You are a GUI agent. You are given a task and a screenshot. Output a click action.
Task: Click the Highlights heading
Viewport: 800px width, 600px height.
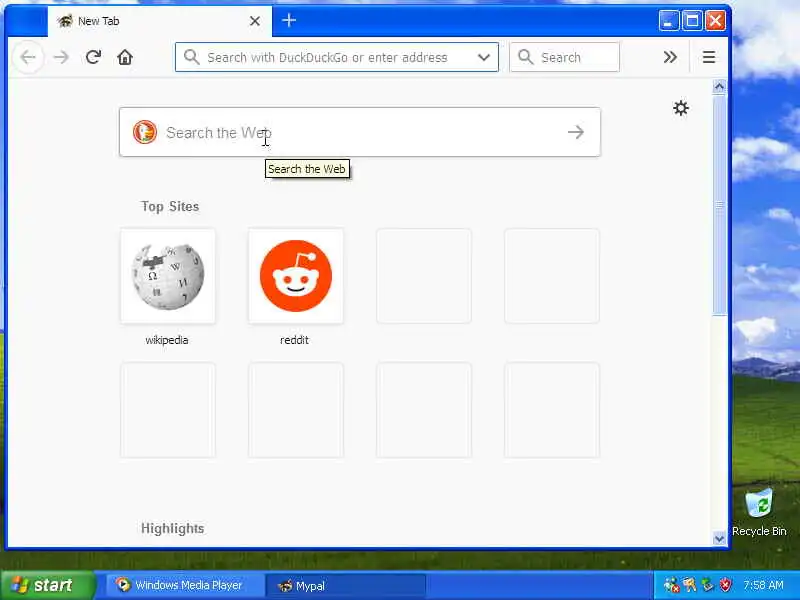pos(172,529)
